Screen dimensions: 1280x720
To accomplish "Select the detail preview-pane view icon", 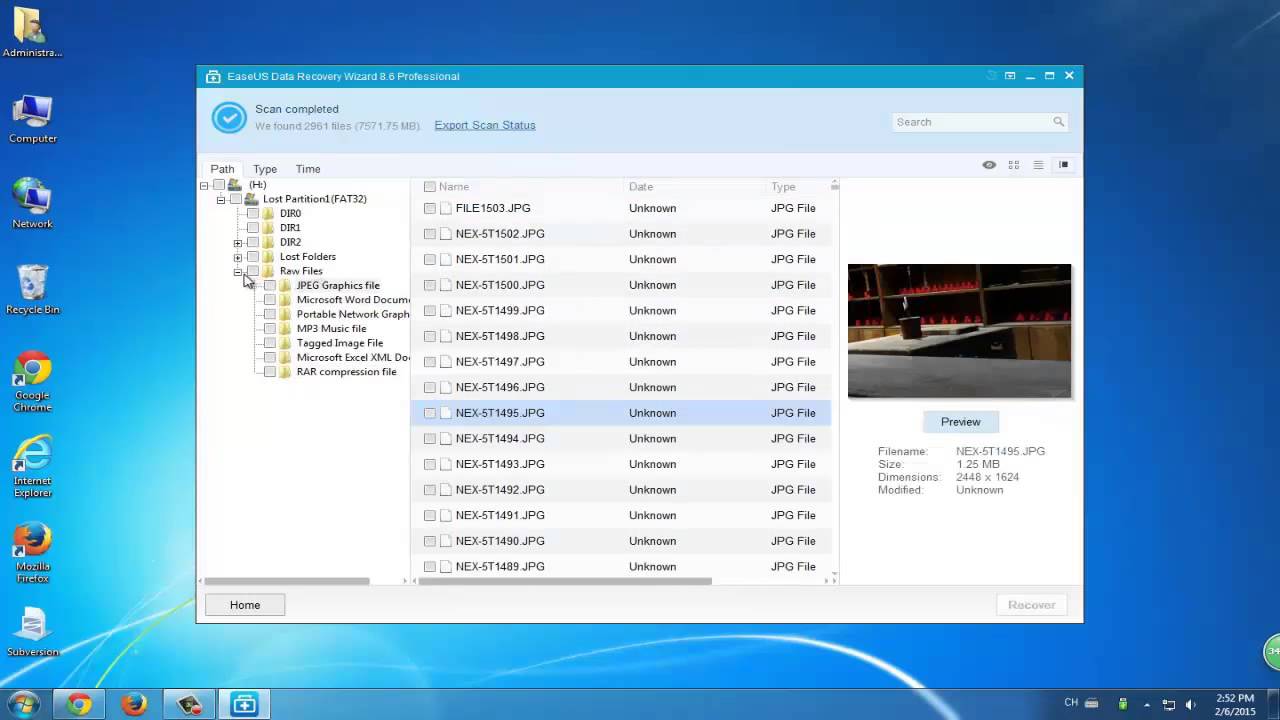I will tap(1063, 165).
